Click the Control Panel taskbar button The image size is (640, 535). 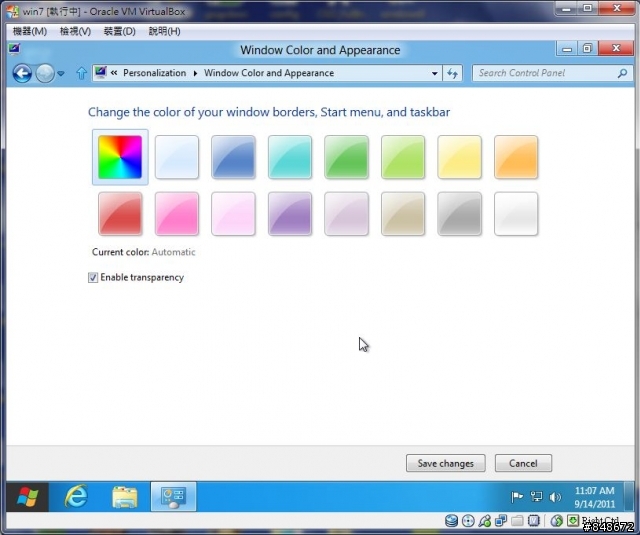coord(173,497)
